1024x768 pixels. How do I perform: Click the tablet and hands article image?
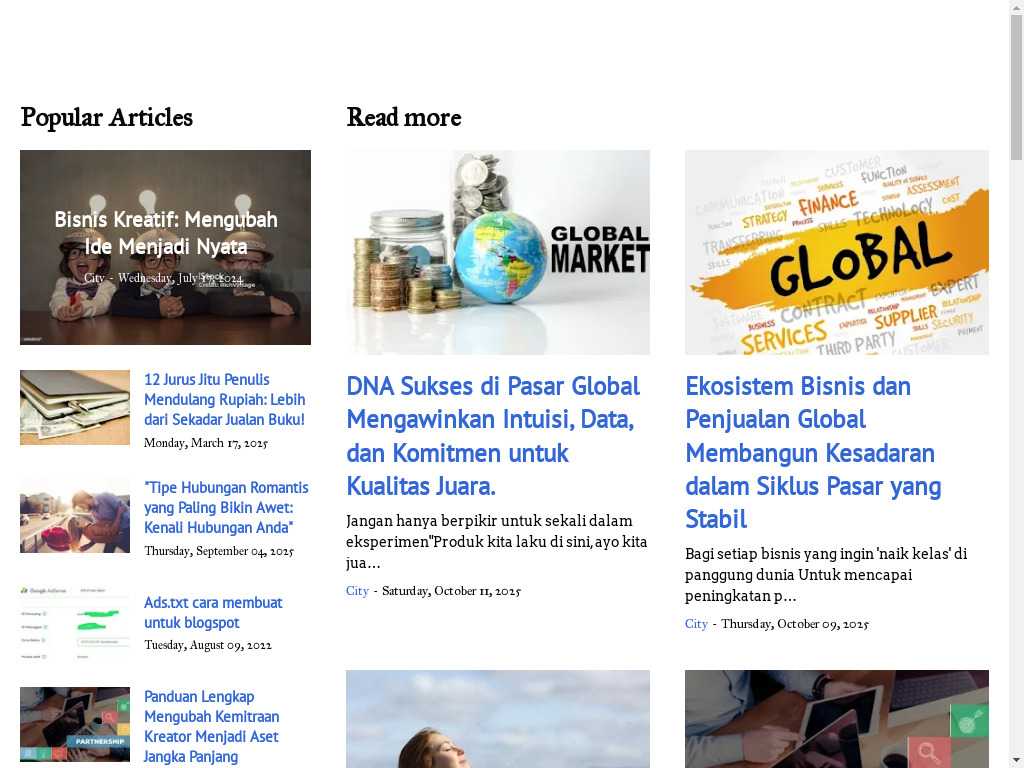837,719
